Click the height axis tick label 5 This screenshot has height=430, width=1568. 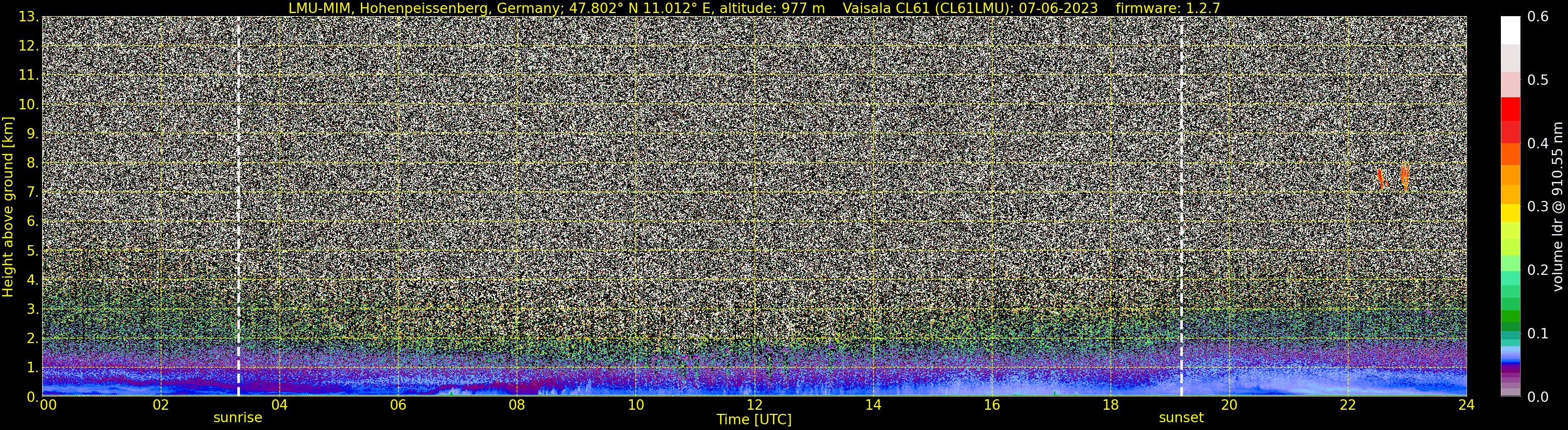point(32,251)
